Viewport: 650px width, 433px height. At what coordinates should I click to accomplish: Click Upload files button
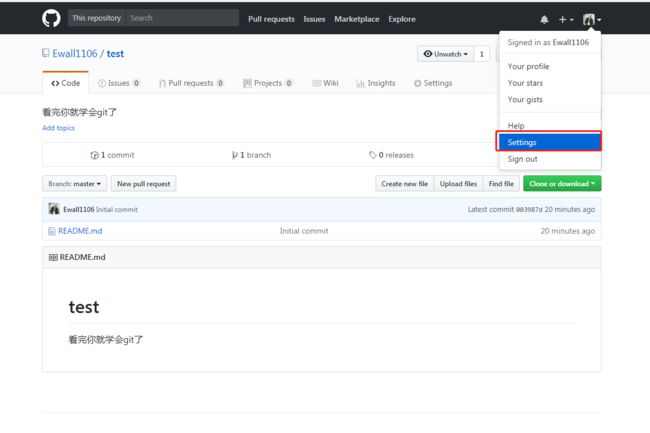pos(458,184)
